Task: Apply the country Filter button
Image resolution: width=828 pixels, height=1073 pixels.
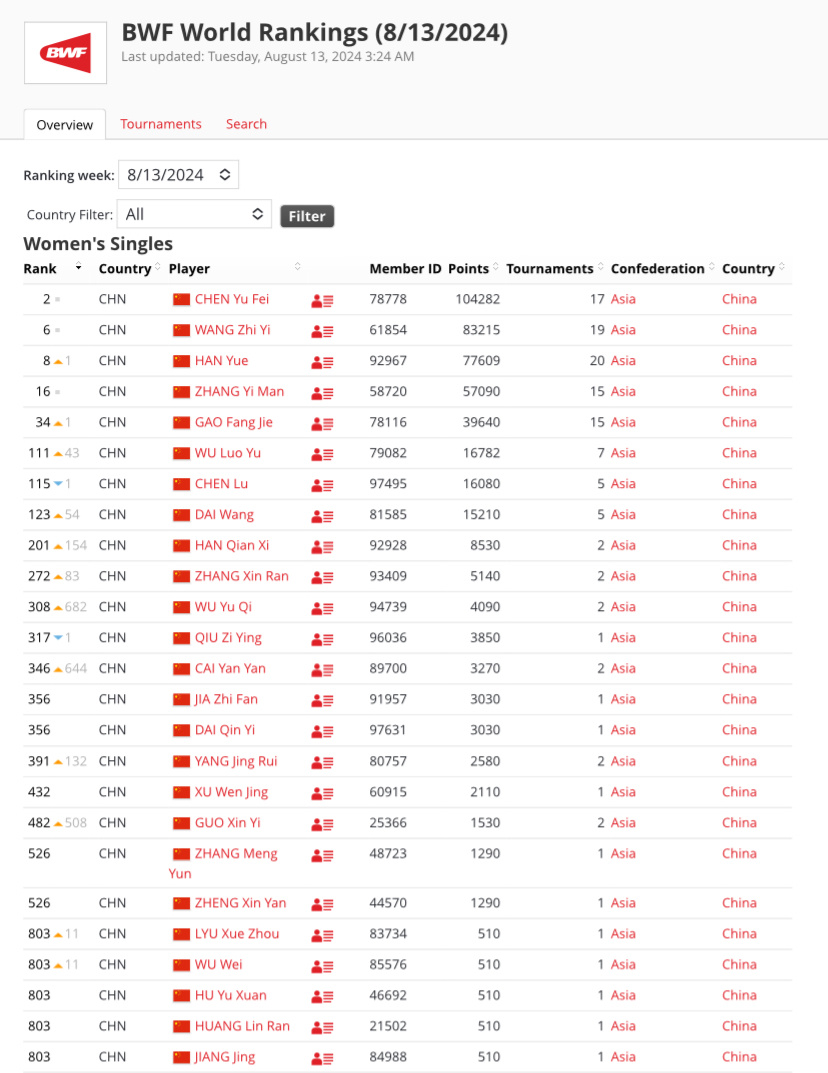Action: tap(307, 216)
